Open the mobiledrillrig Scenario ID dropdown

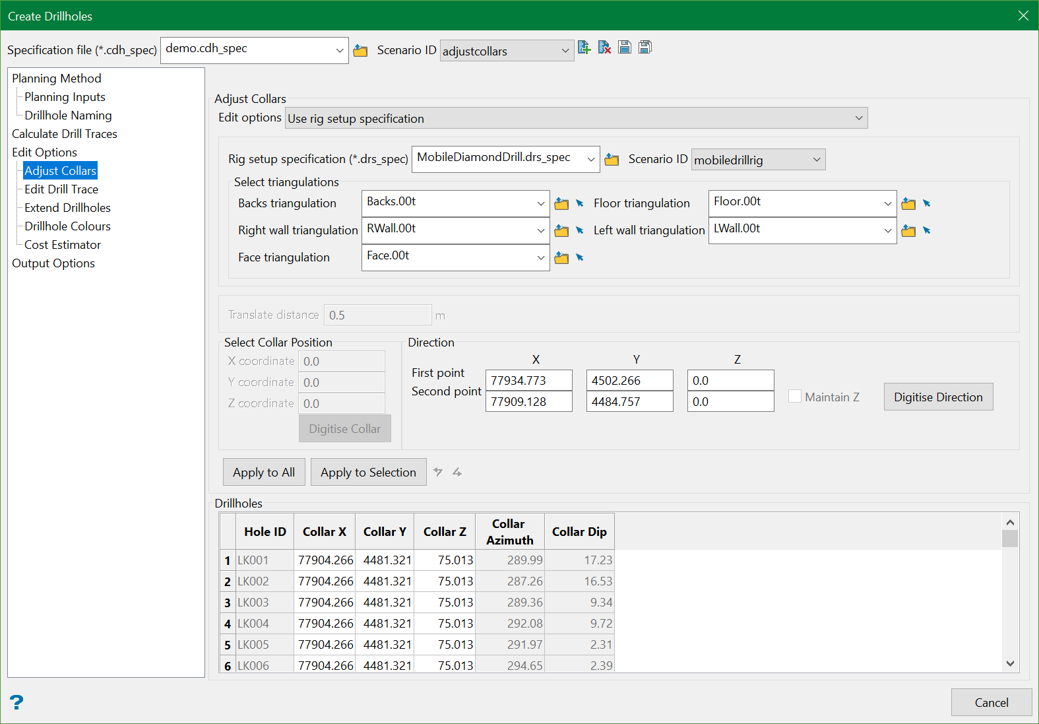click(816, 160)
